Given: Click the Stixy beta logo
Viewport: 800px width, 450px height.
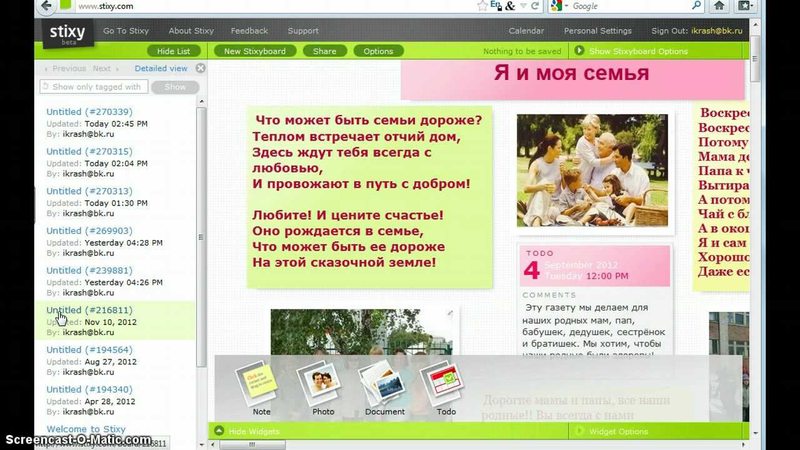Looking at the screenshot, I should click(67, 33).
